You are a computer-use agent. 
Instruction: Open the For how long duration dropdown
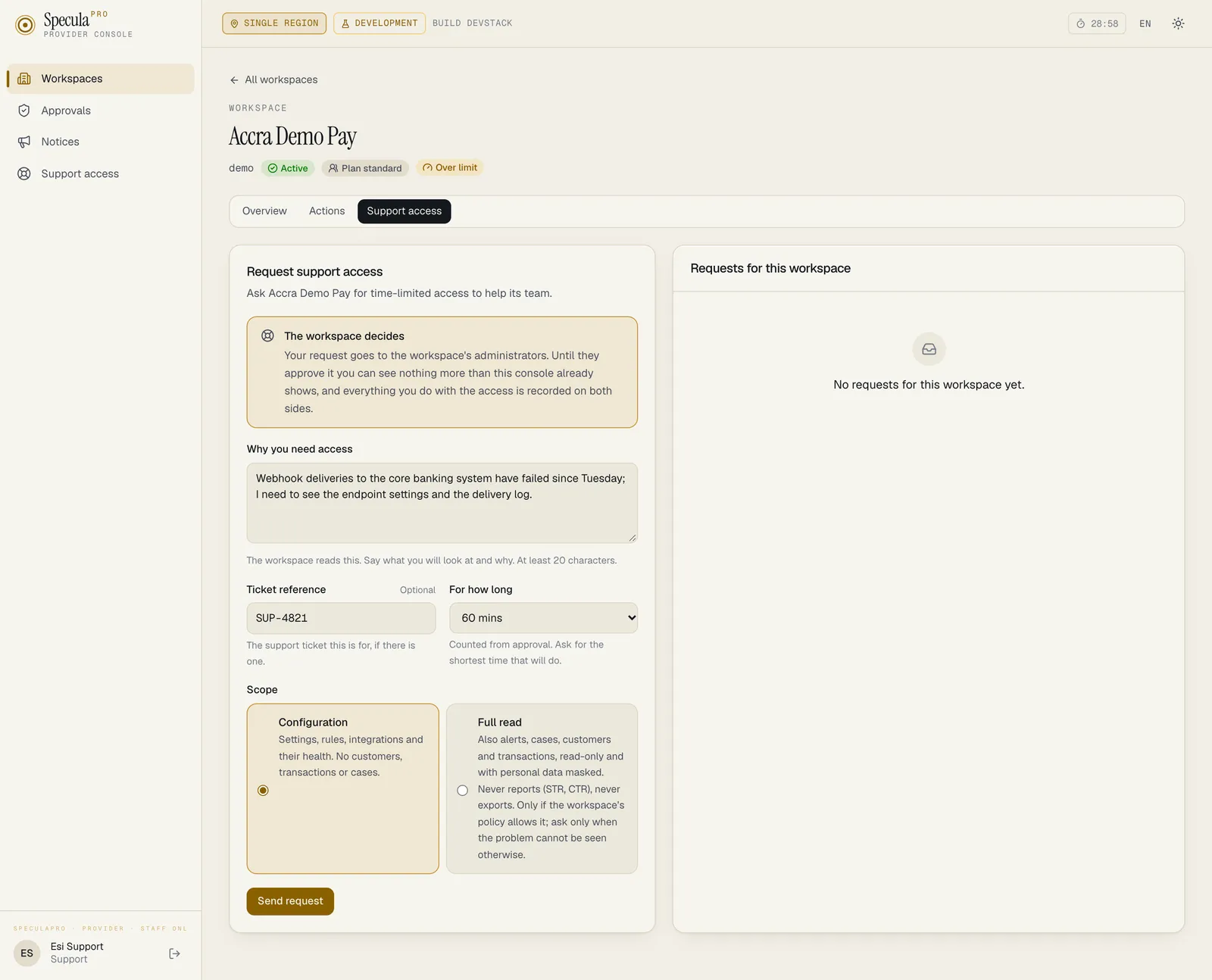(543, 618)
